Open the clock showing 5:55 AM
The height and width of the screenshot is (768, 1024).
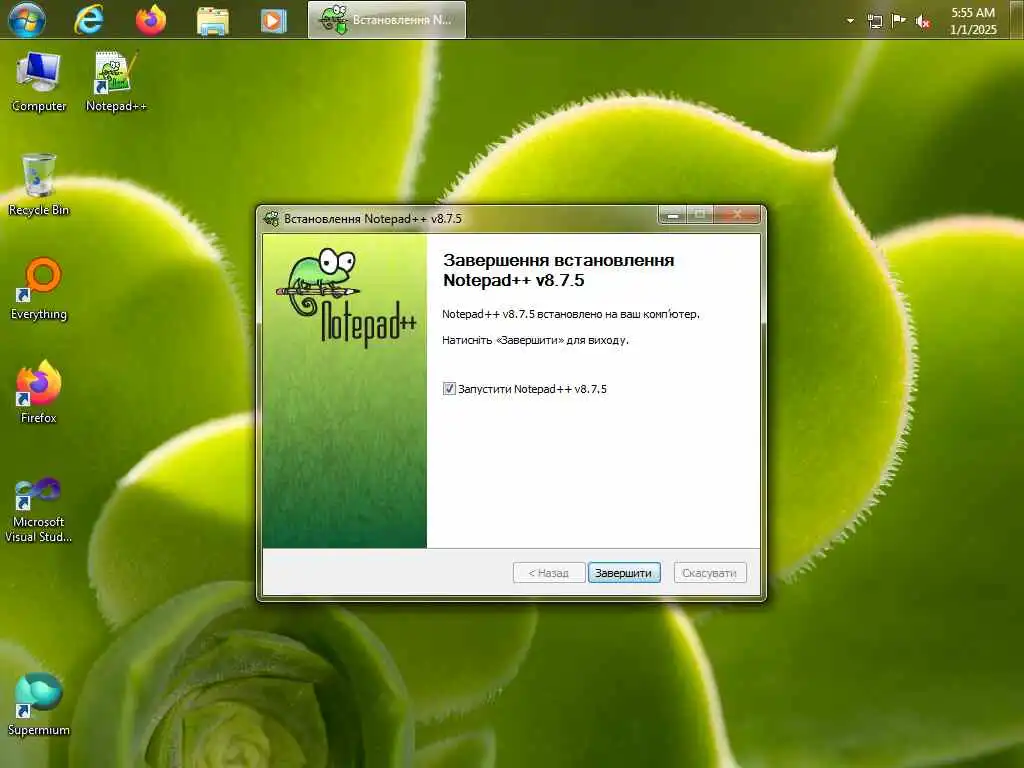pos(973,21)
